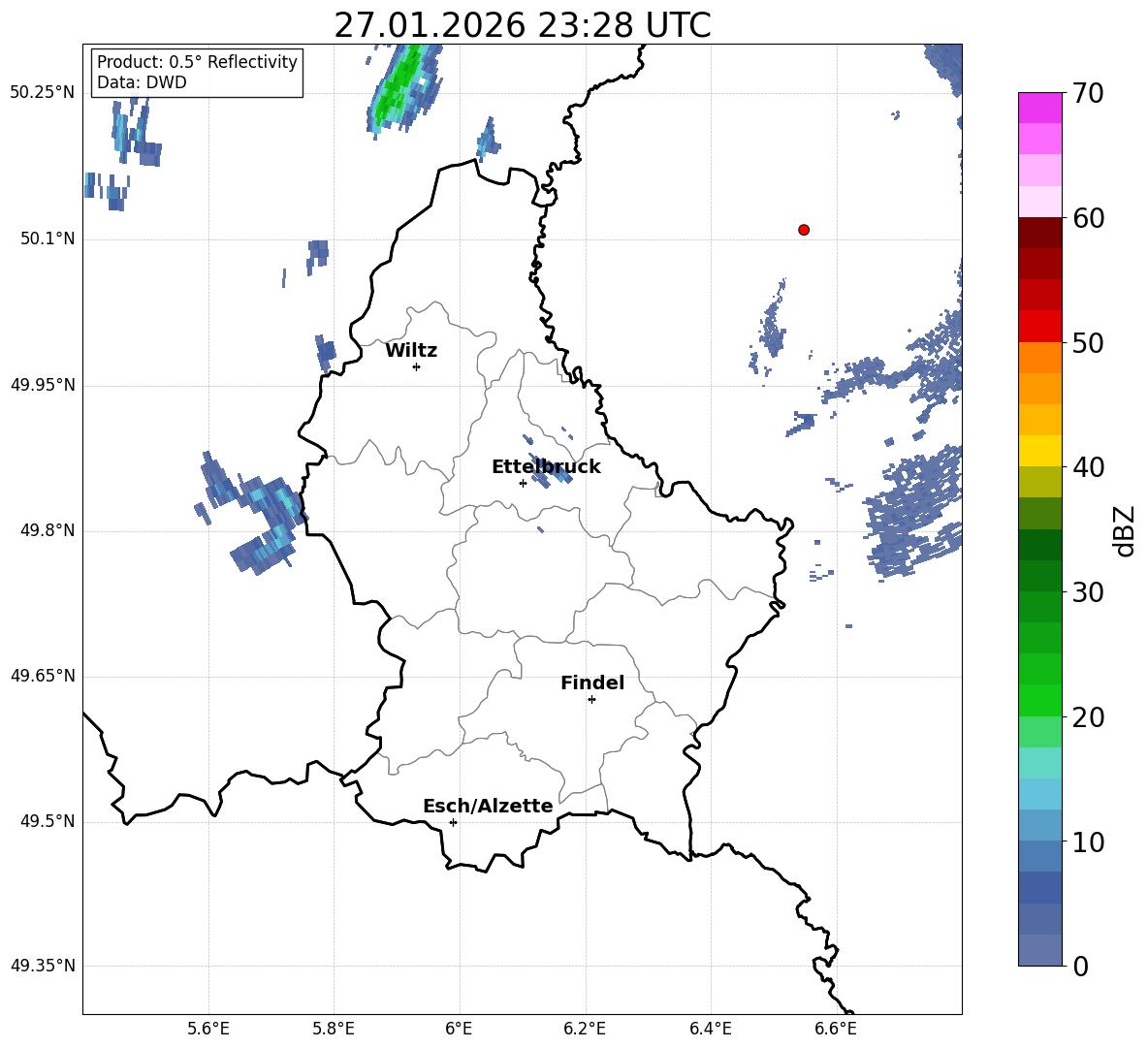
Task: Click the orange colorbar segment below 50
Action: click(1039, 357)
